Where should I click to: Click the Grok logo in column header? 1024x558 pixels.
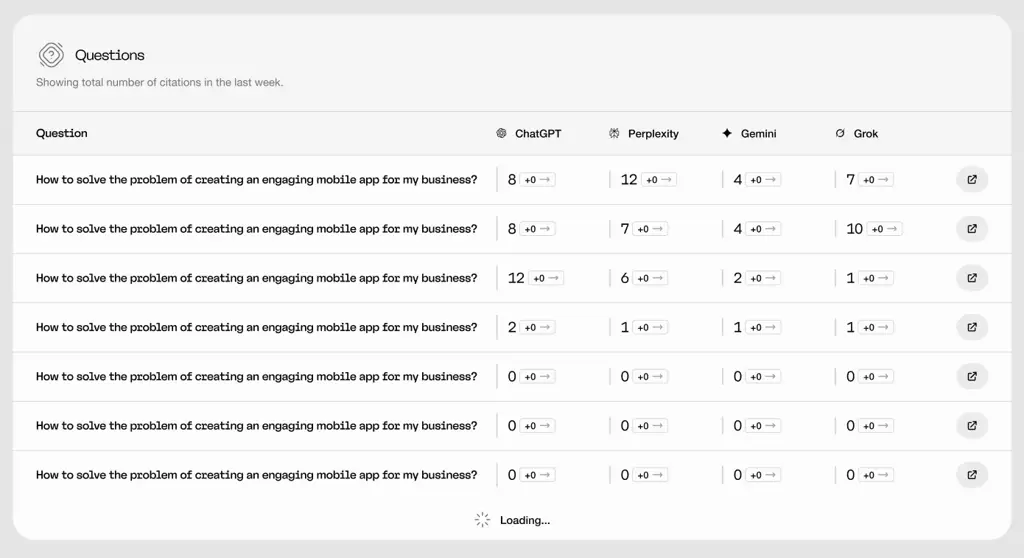(x=840, y=133)
